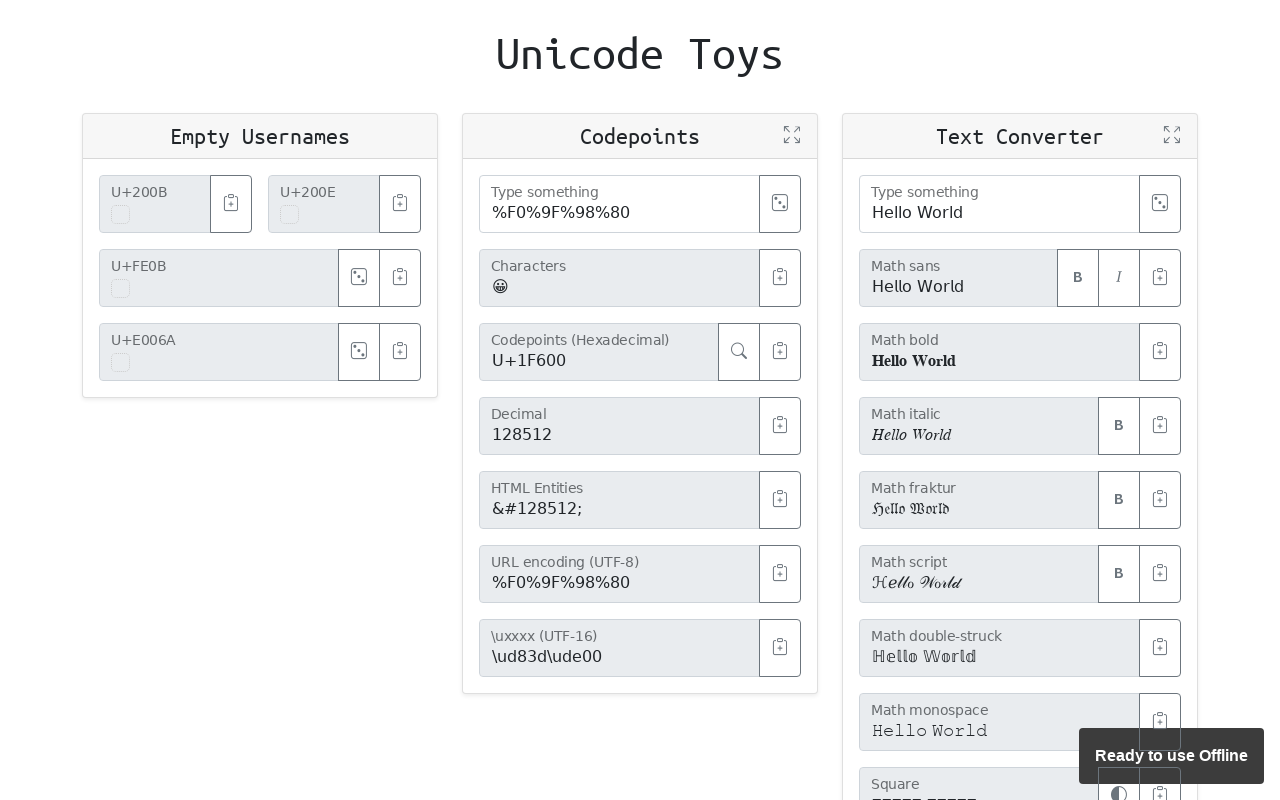The height and width of the screenshot is (800, 1280).
Task: Randomize the Text Converter input
Action: 1160,204
